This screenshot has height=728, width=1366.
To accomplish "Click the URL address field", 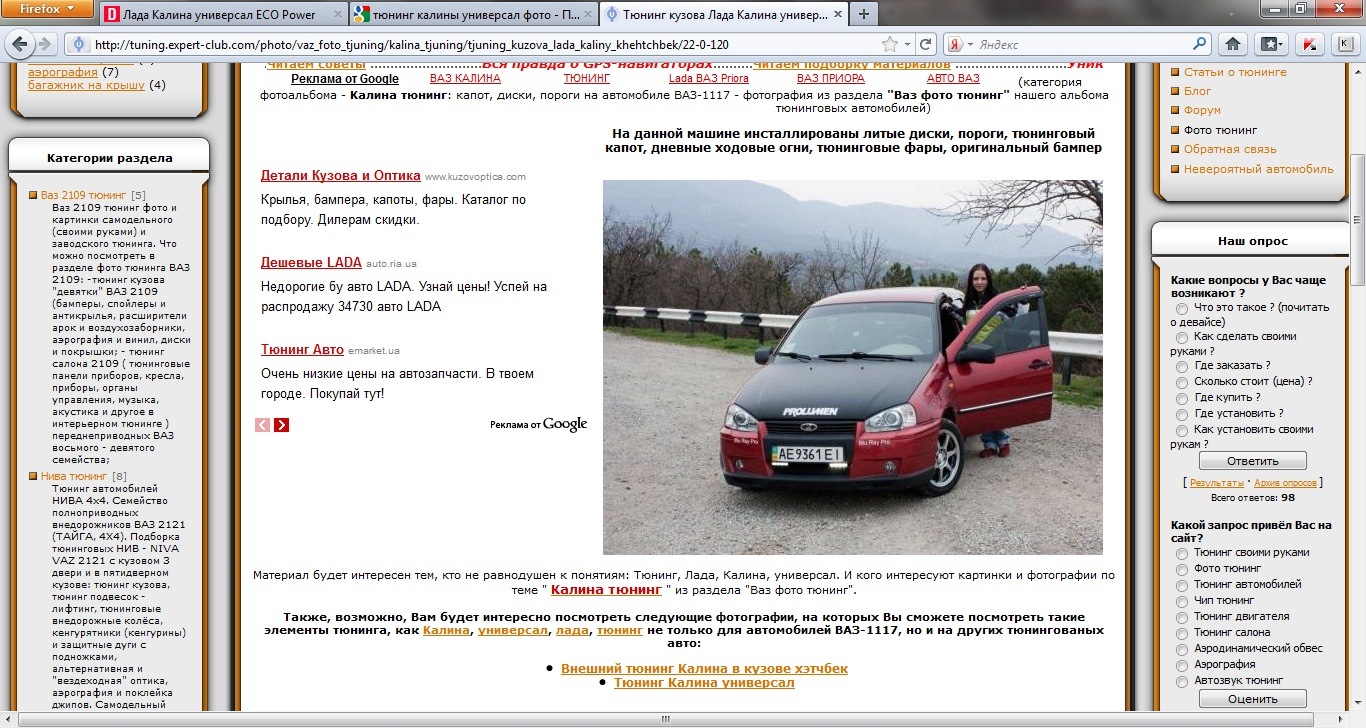I will click(485, 45).
